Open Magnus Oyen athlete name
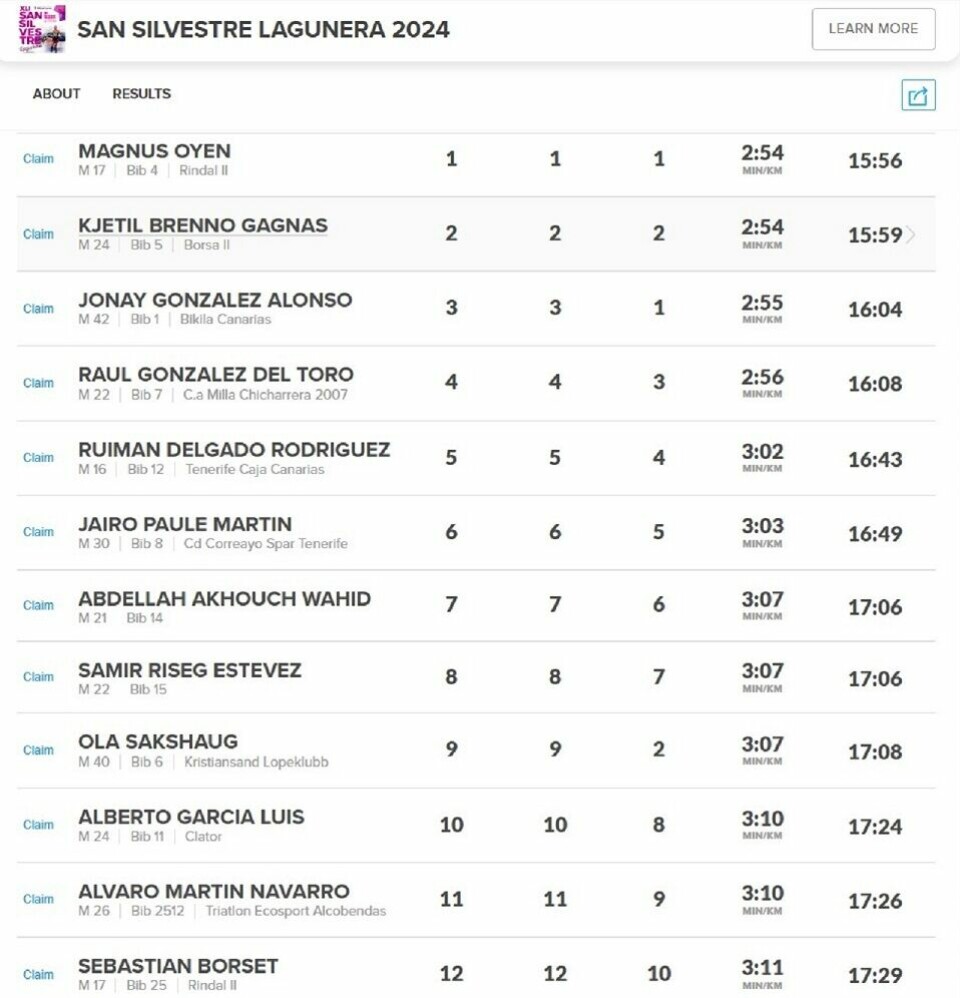 click(154, 151)
